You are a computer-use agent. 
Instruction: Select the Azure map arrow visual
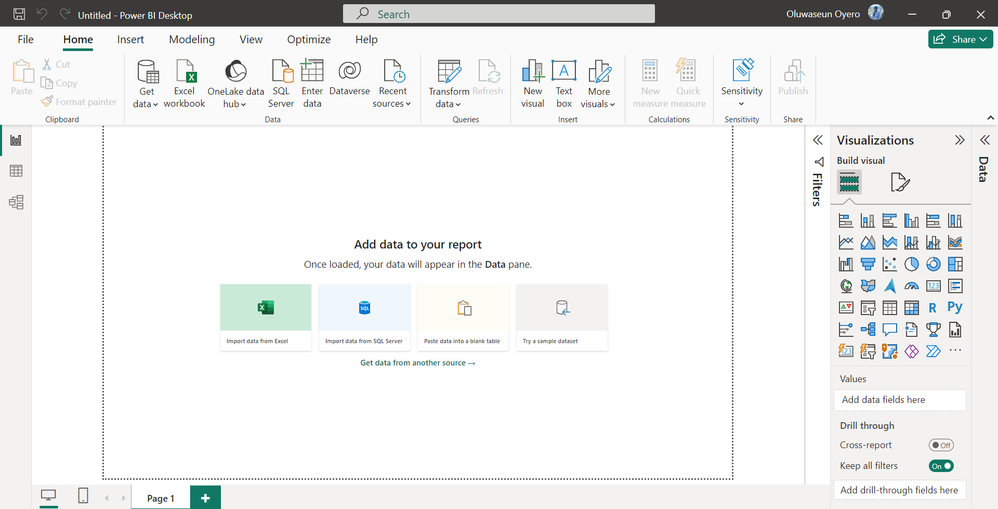(x=890, y=286)
